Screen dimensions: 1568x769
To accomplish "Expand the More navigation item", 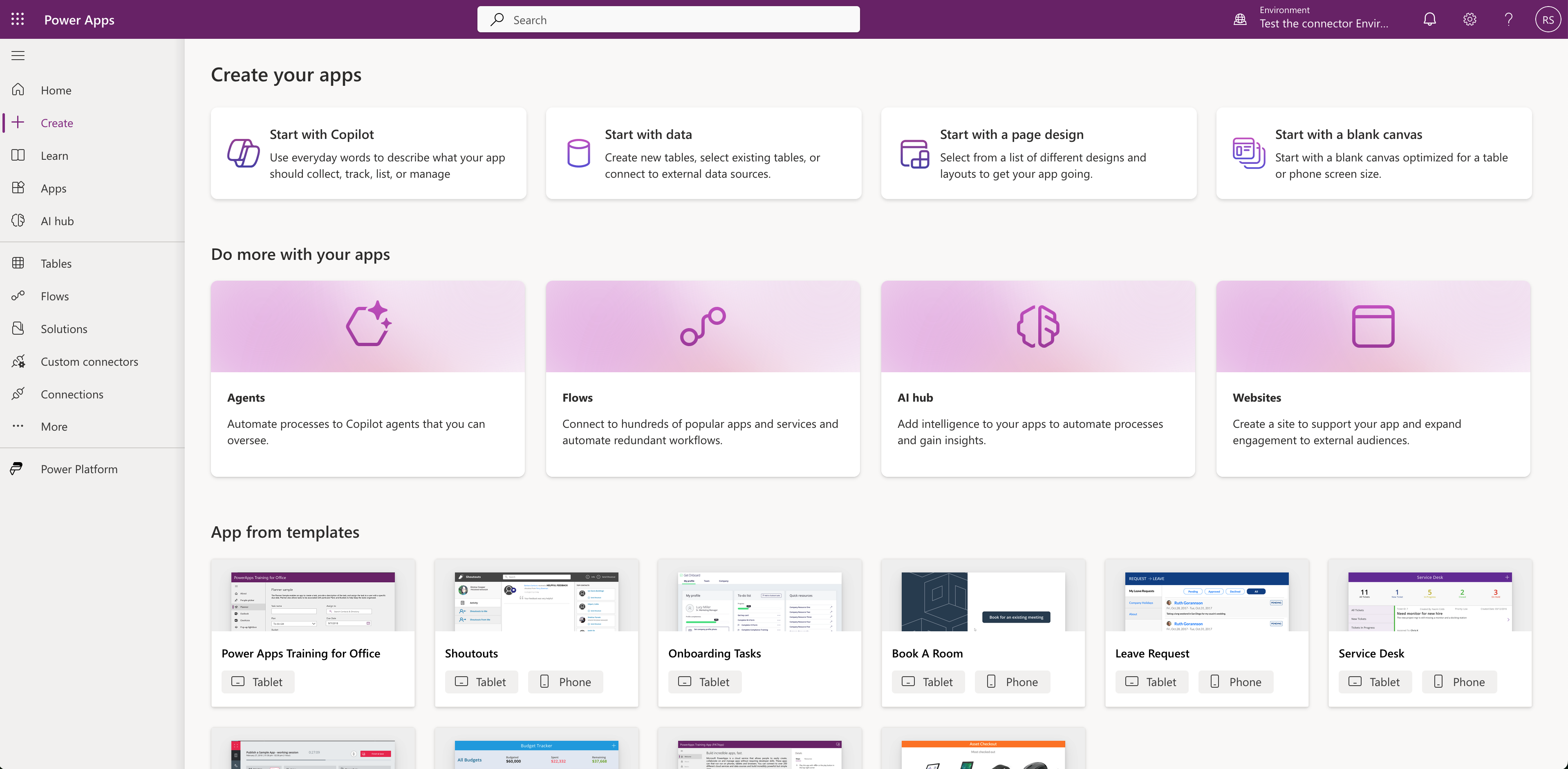I will coord(54,427).
